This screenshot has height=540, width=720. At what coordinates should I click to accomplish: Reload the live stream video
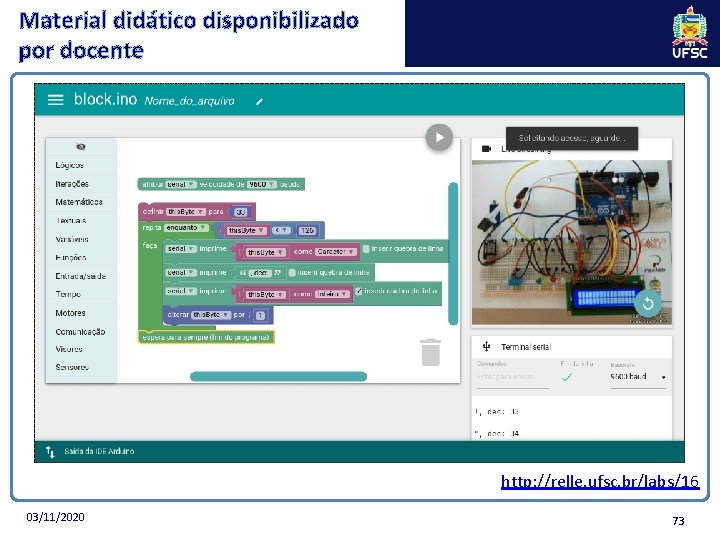coord(647,303)
